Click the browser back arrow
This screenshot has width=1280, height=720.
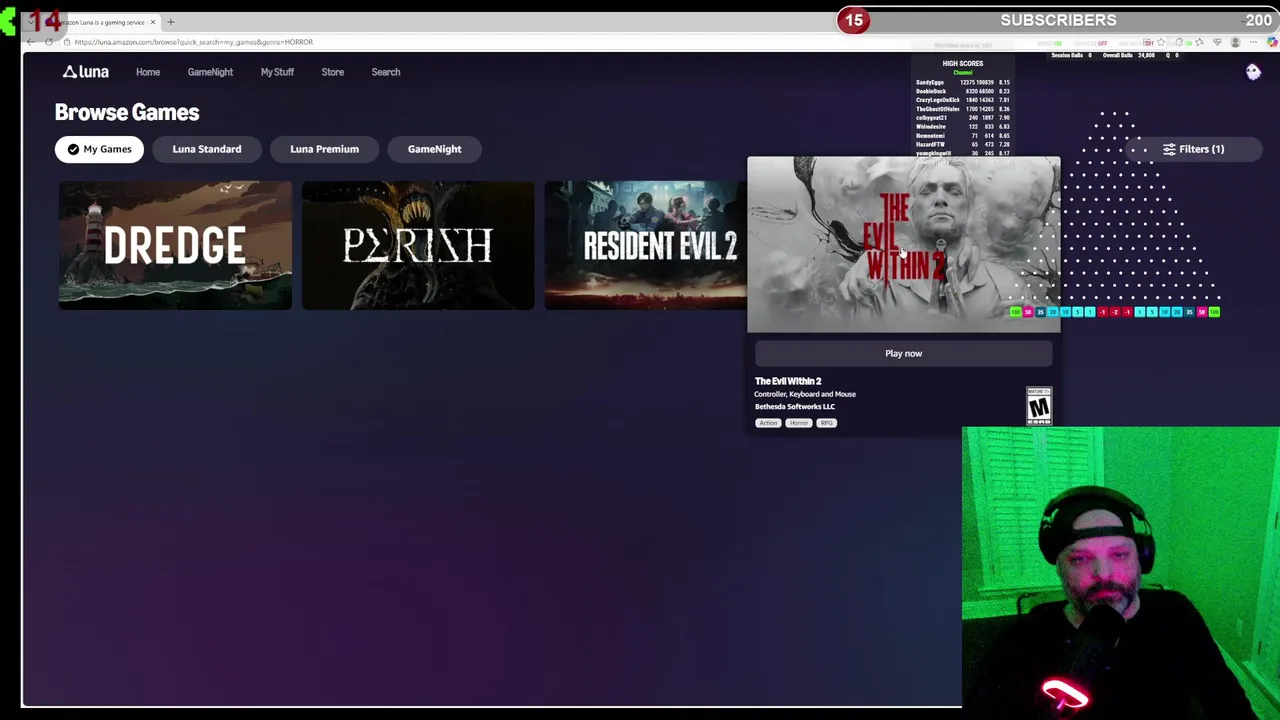(x=30, y=42)
